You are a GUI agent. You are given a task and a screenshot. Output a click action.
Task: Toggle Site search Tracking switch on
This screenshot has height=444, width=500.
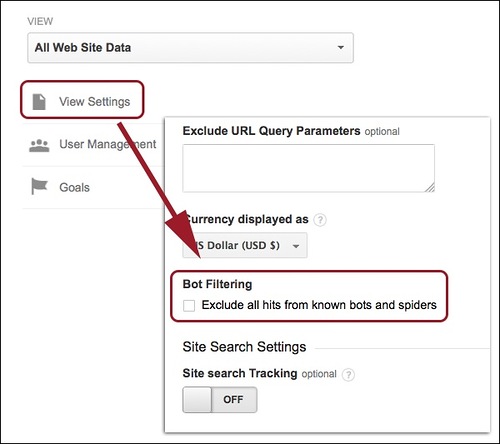(x=220, y=400)
